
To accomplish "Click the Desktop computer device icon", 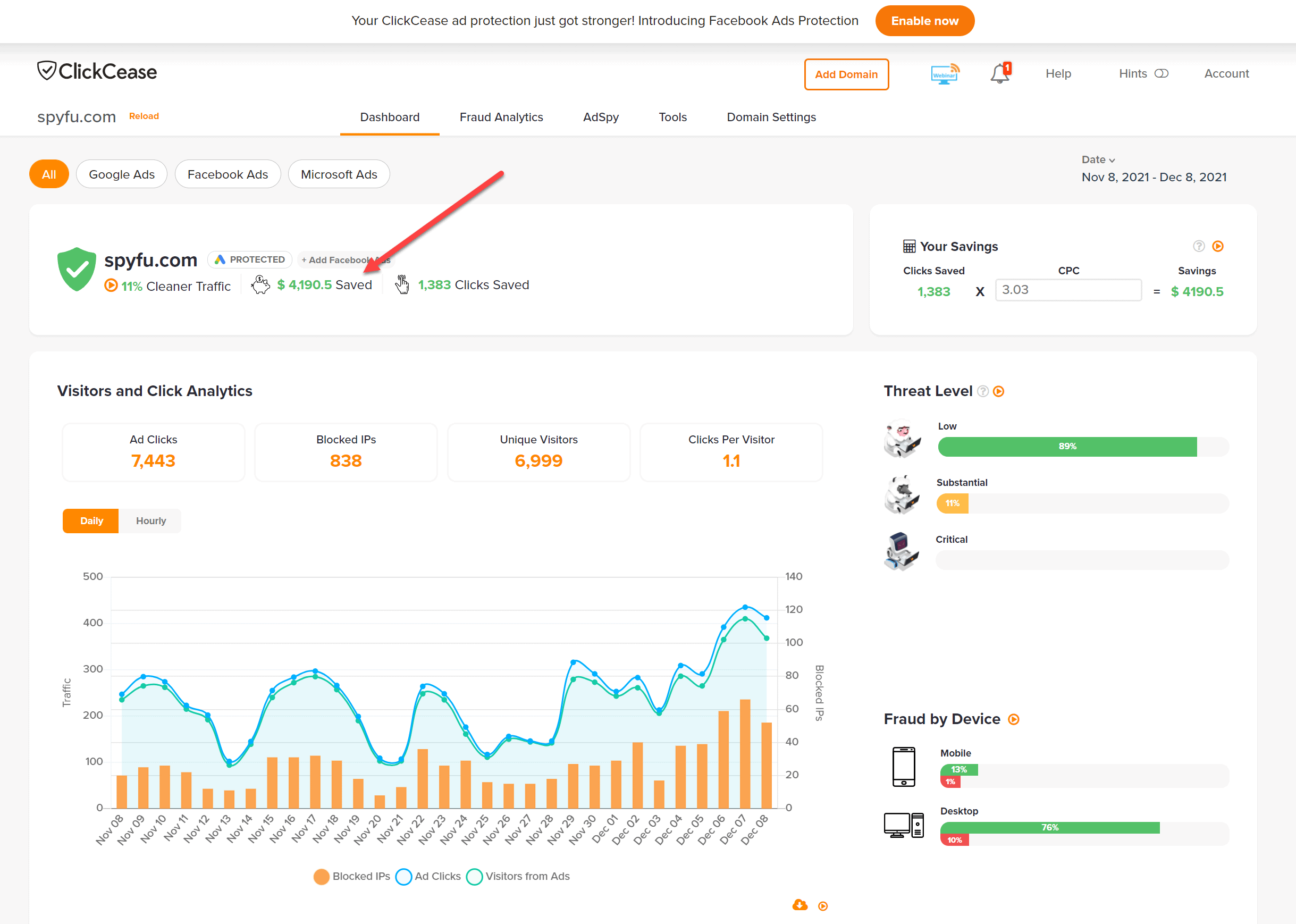I will [x=904, y=826].
